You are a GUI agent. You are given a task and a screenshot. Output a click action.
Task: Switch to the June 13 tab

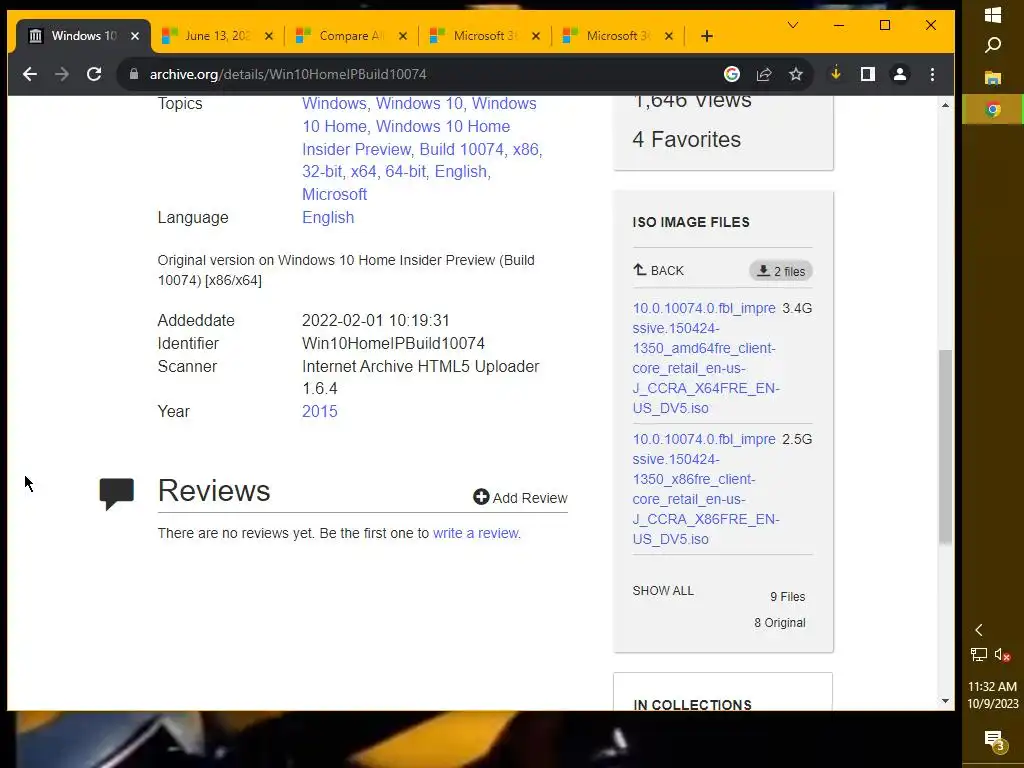tap(217, 36)
